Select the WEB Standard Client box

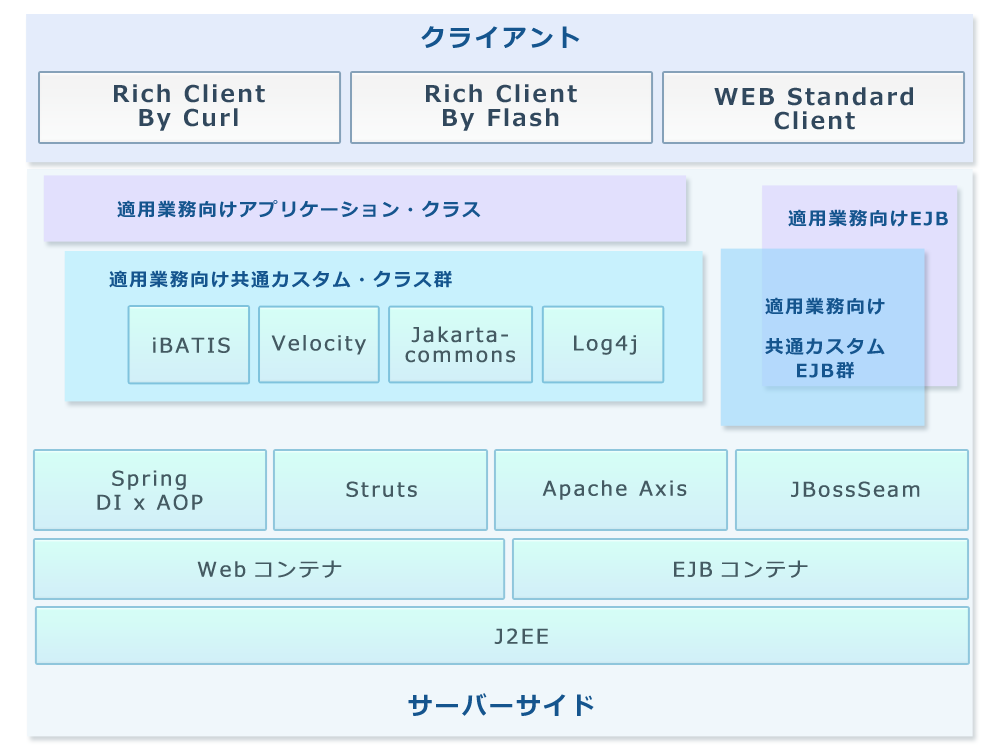tap(814, 107)
